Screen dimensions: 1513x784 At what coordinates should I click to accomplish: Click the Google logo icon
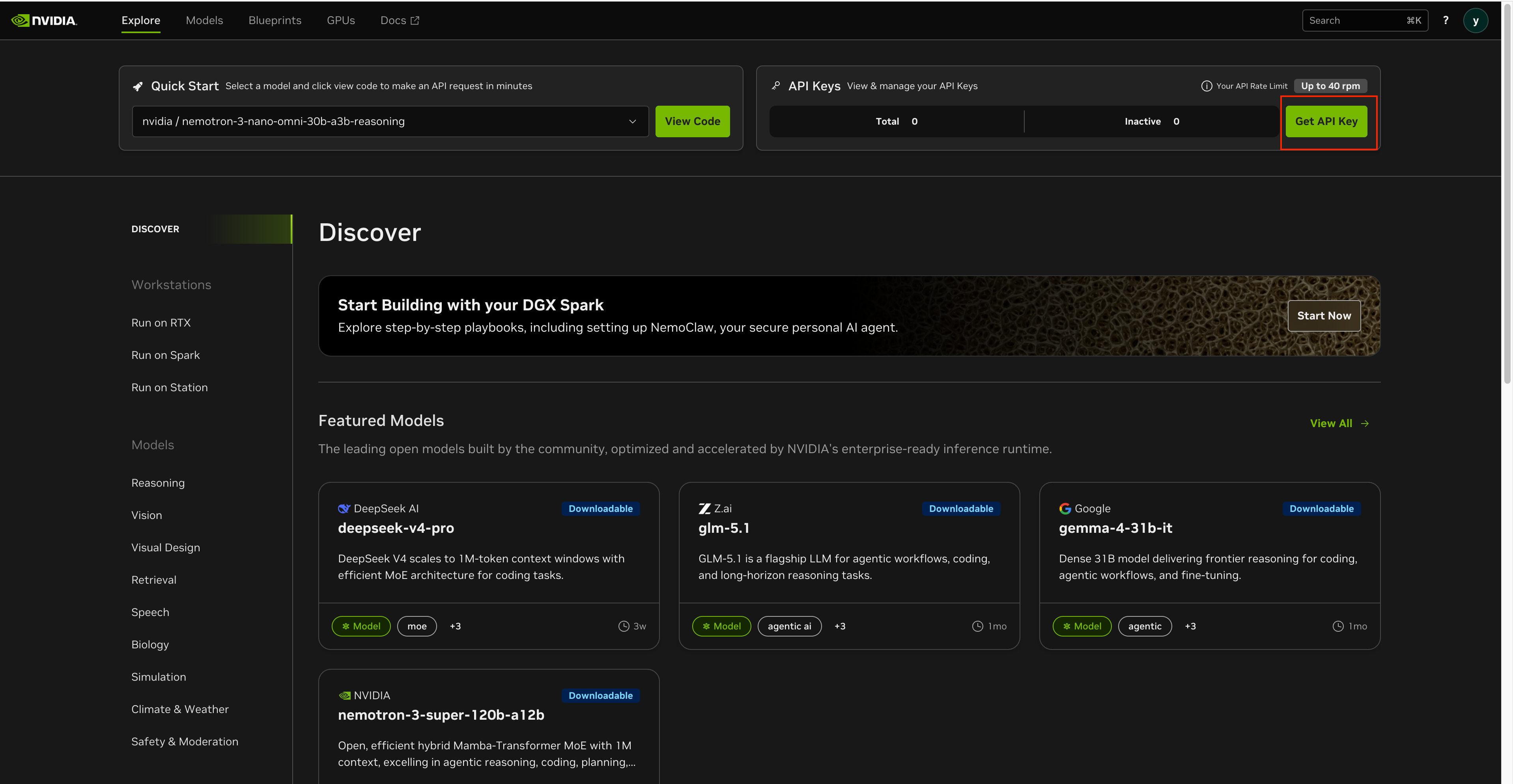click(1065, 509)
